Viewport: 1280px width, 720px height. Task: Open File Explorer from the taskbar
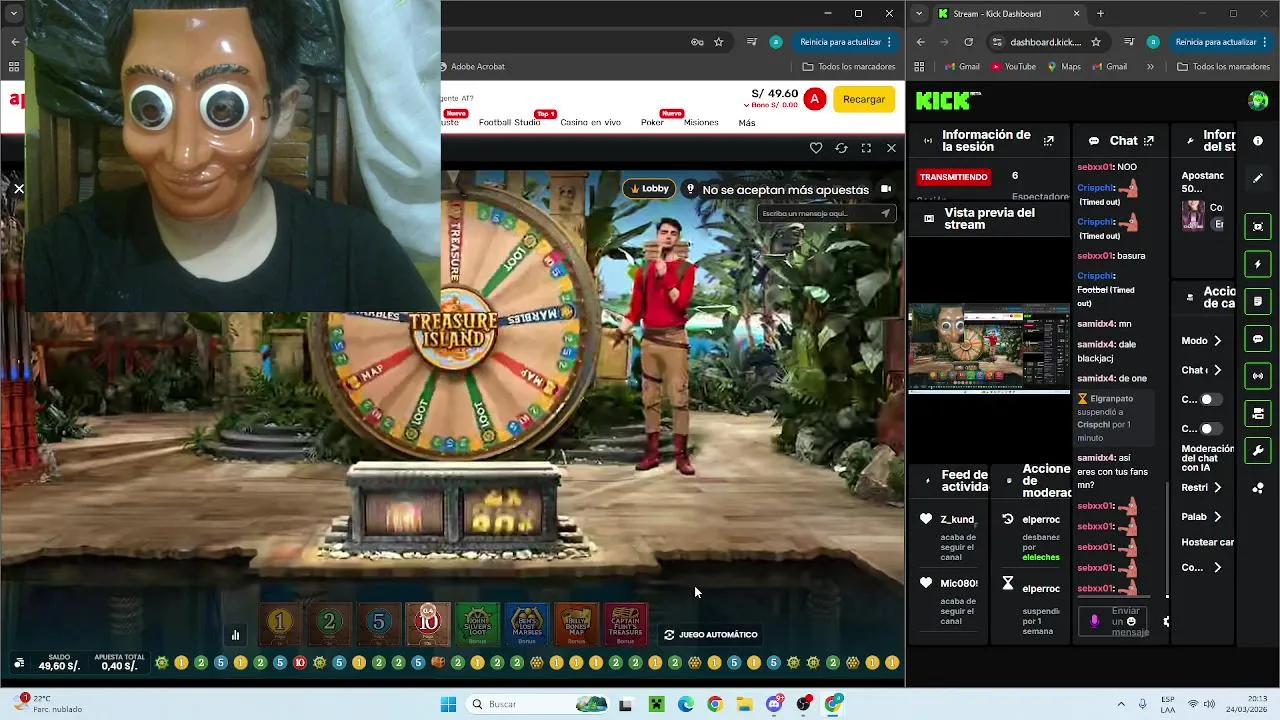[744, 704]
